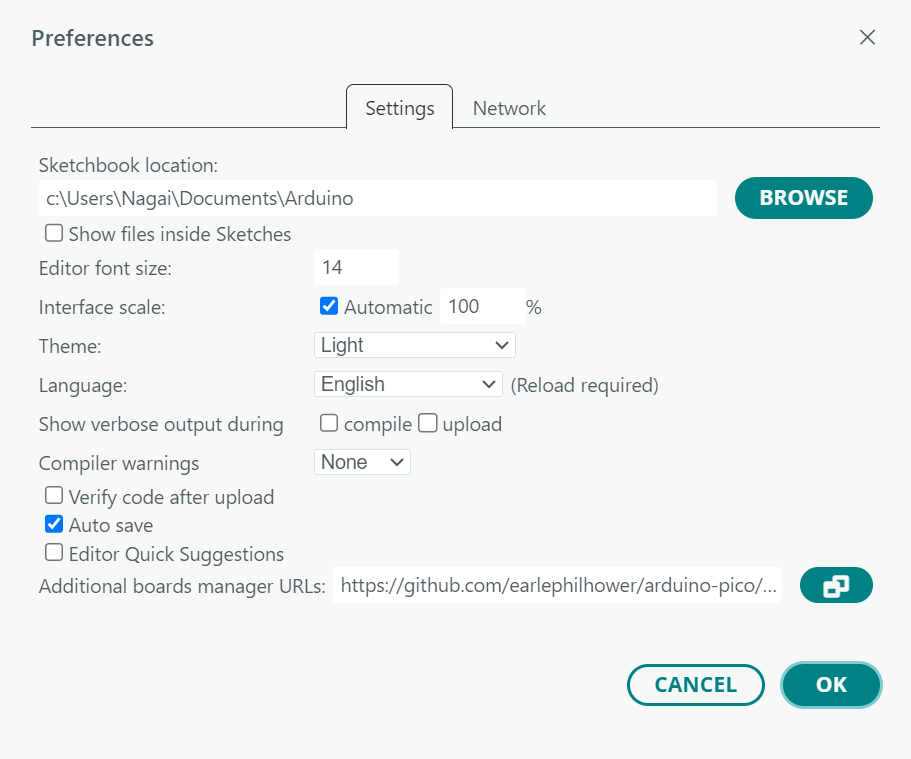This screenshot has height=759, width=911.
Task: Focus the Editor font size field
Action: coord(356,268)
